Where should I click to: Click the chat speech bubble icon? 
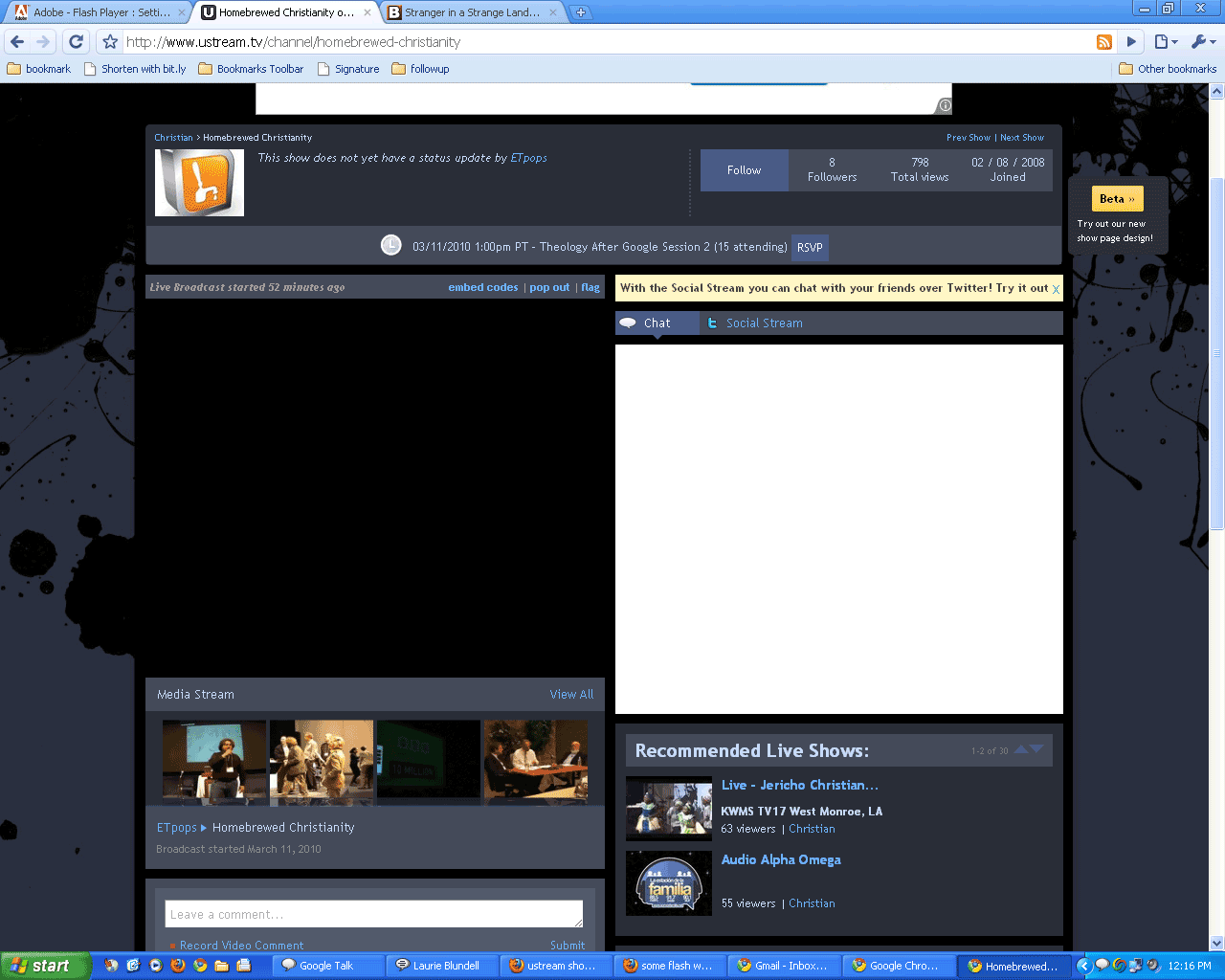[630, 323]
